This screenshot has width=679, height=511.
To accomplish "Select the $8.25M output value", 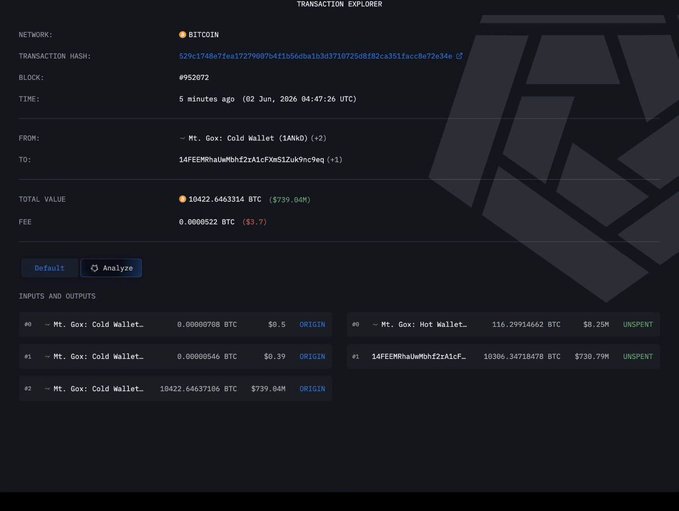I will (x=596, y=324).
